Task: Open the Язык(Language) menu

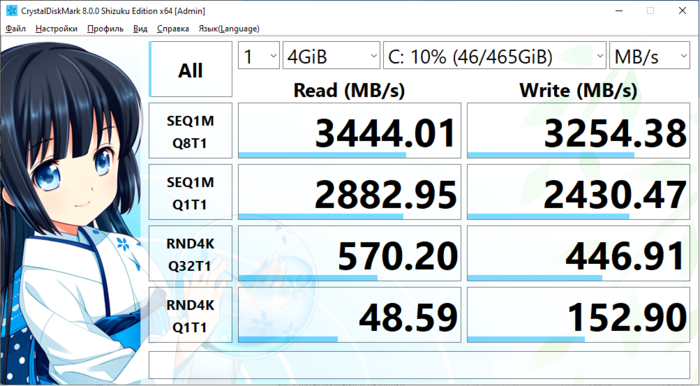Action: [x=229, y=29]
